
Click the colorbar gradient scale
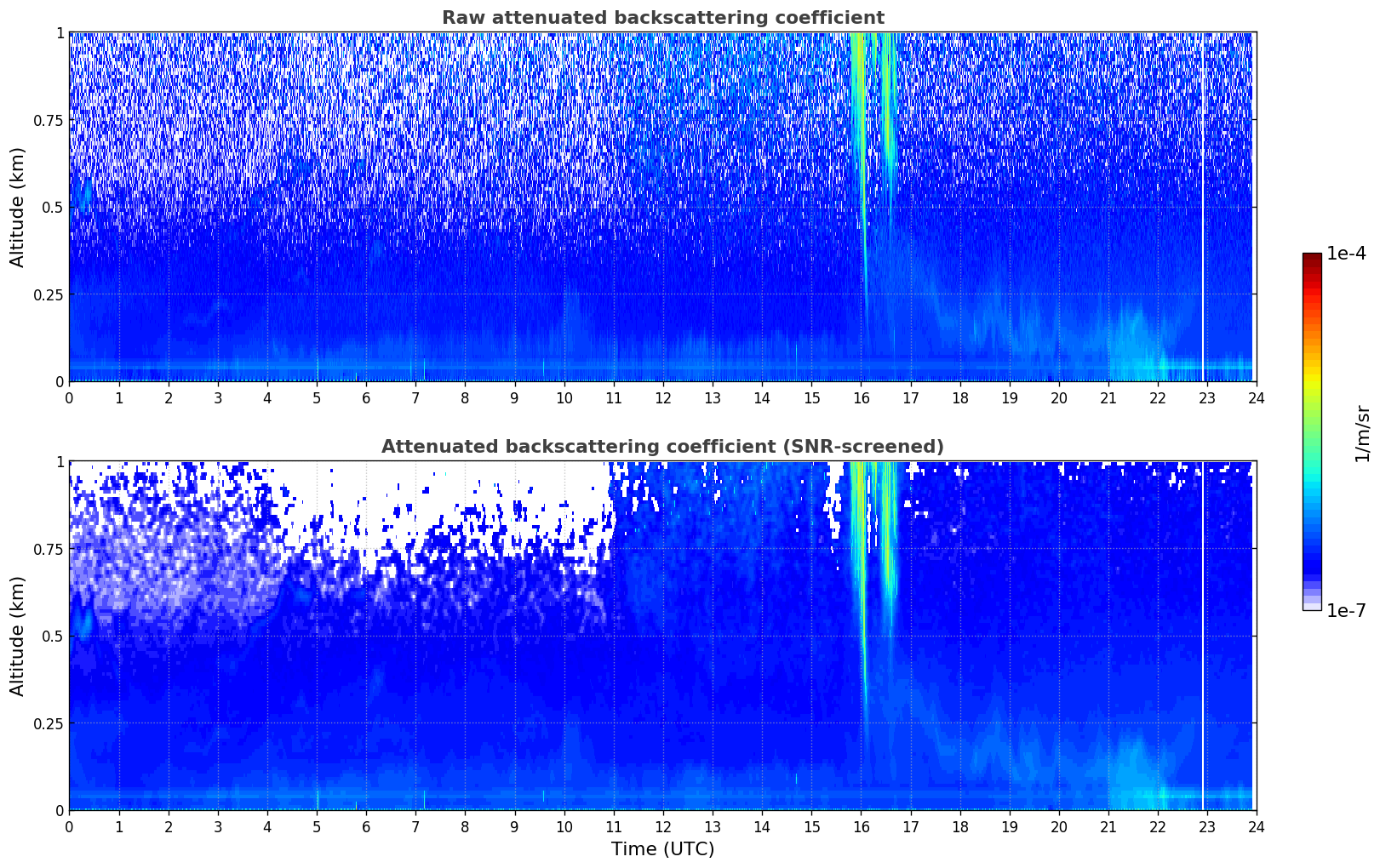tap(1312, 431)
